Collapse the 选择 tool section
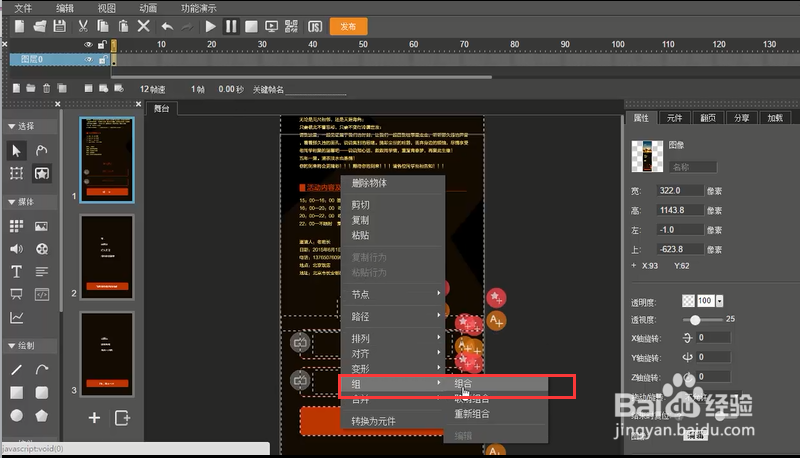 point(11,126)
